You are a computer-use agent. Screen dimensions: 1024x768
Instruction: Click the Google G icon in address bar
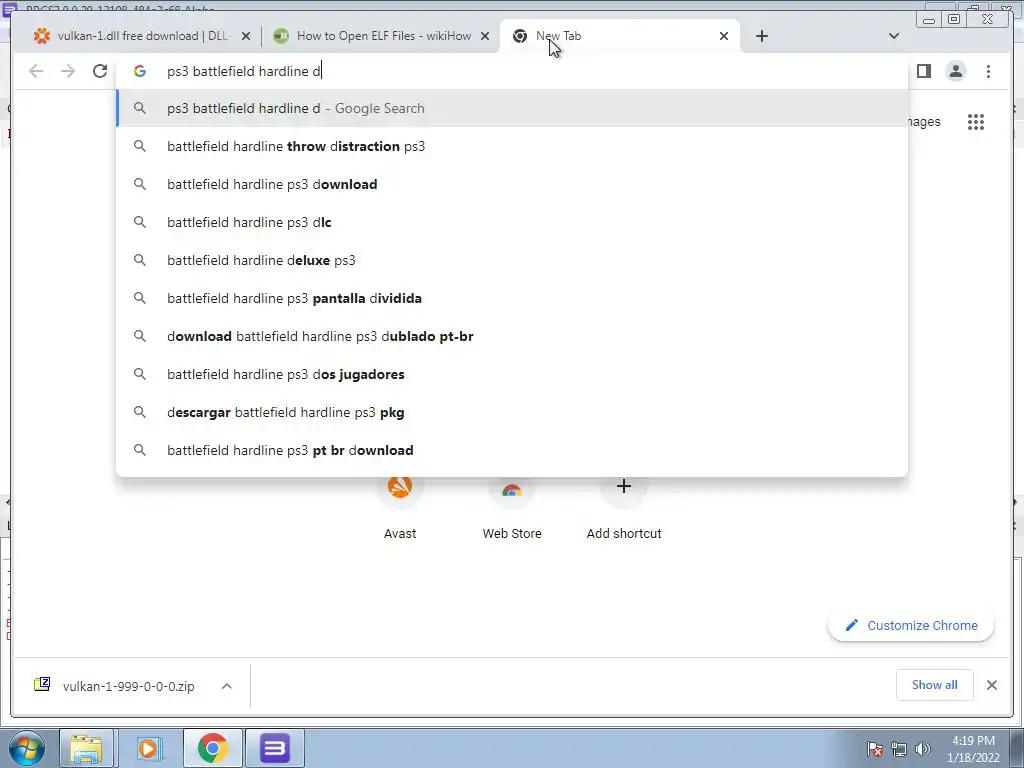(140, 71)
